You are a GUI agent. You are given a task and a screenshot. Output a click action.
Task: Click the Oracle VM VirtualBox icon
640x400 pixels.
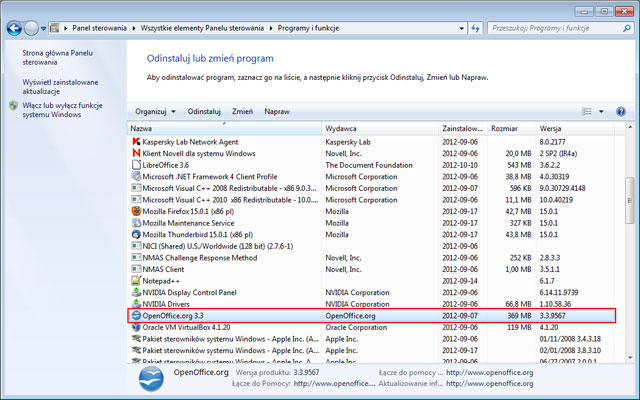136,326
